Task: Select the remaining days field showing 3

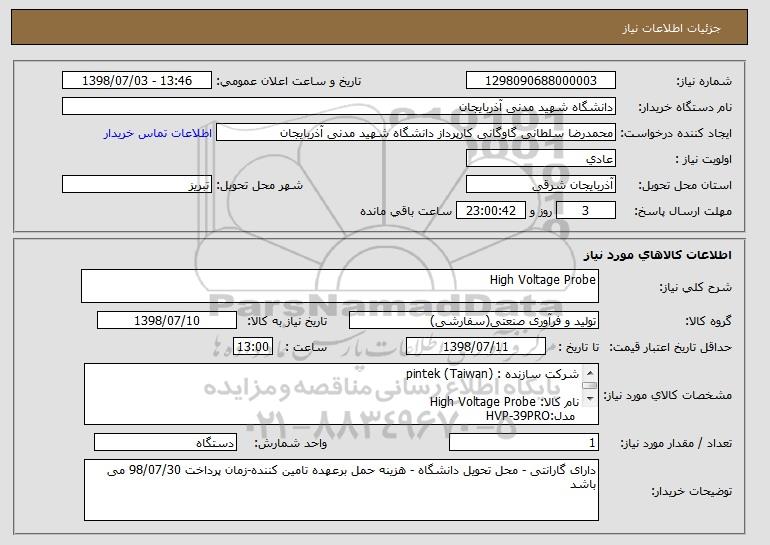Action: [585, 211]
